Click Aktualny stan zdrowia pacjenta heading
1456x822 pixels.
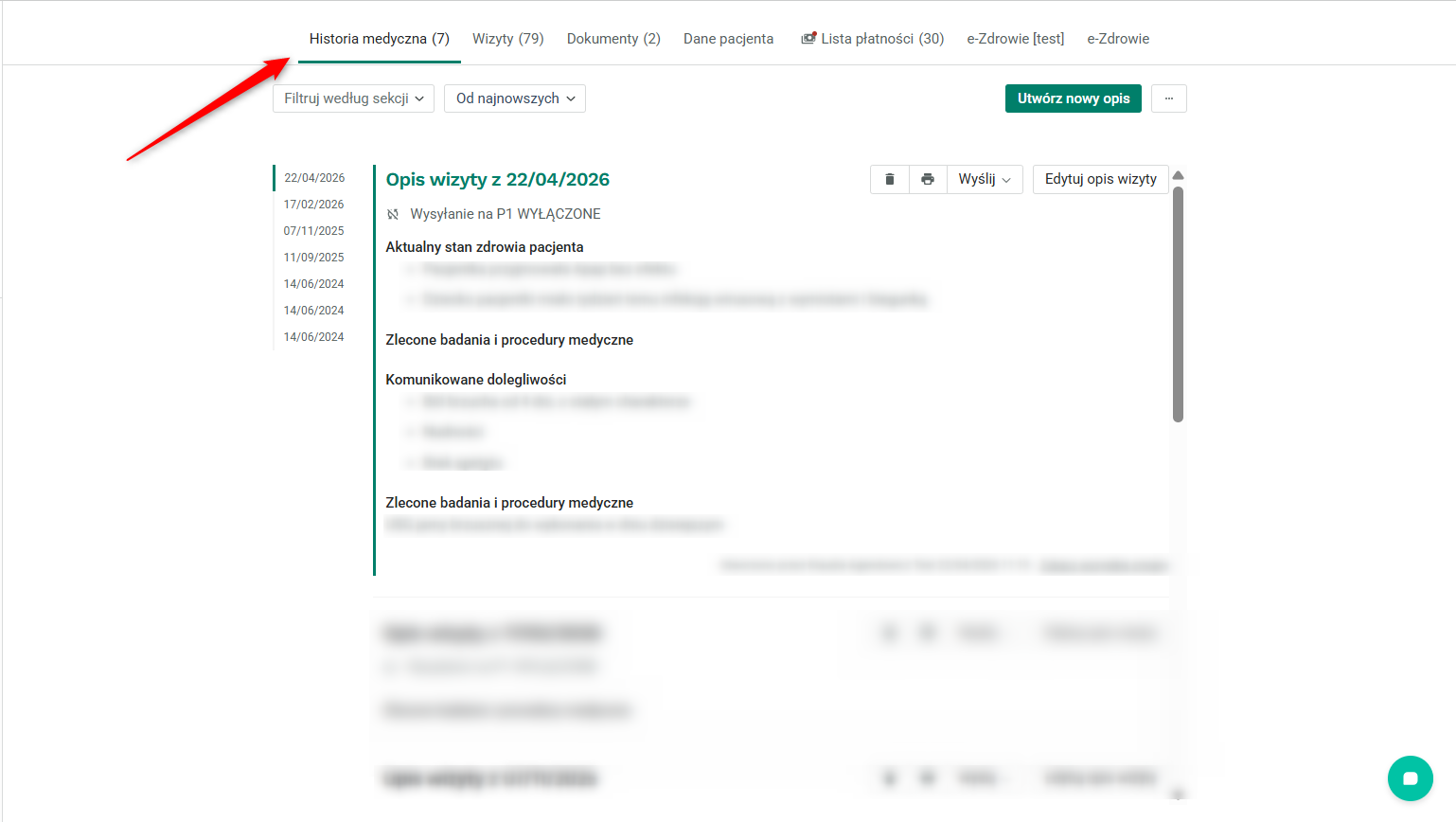pyautogui.click(x=485, y=247)
